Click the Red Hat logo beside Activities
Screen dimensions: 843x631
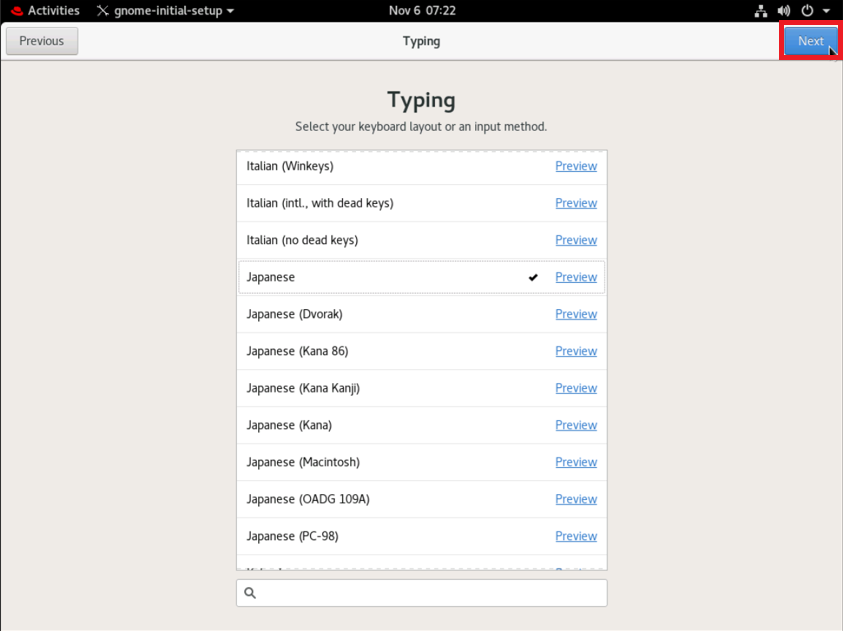point(17,11)
